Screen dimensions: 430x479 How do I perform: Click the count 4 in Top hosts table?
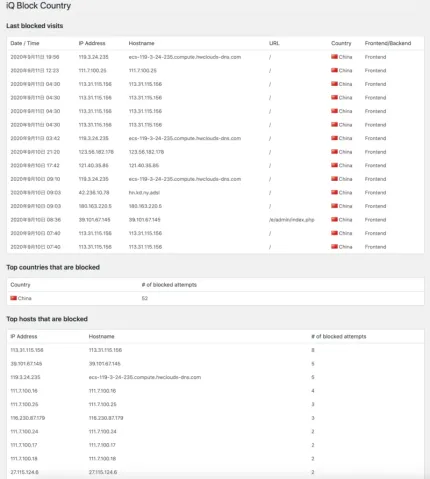click(x=313, y=391)
